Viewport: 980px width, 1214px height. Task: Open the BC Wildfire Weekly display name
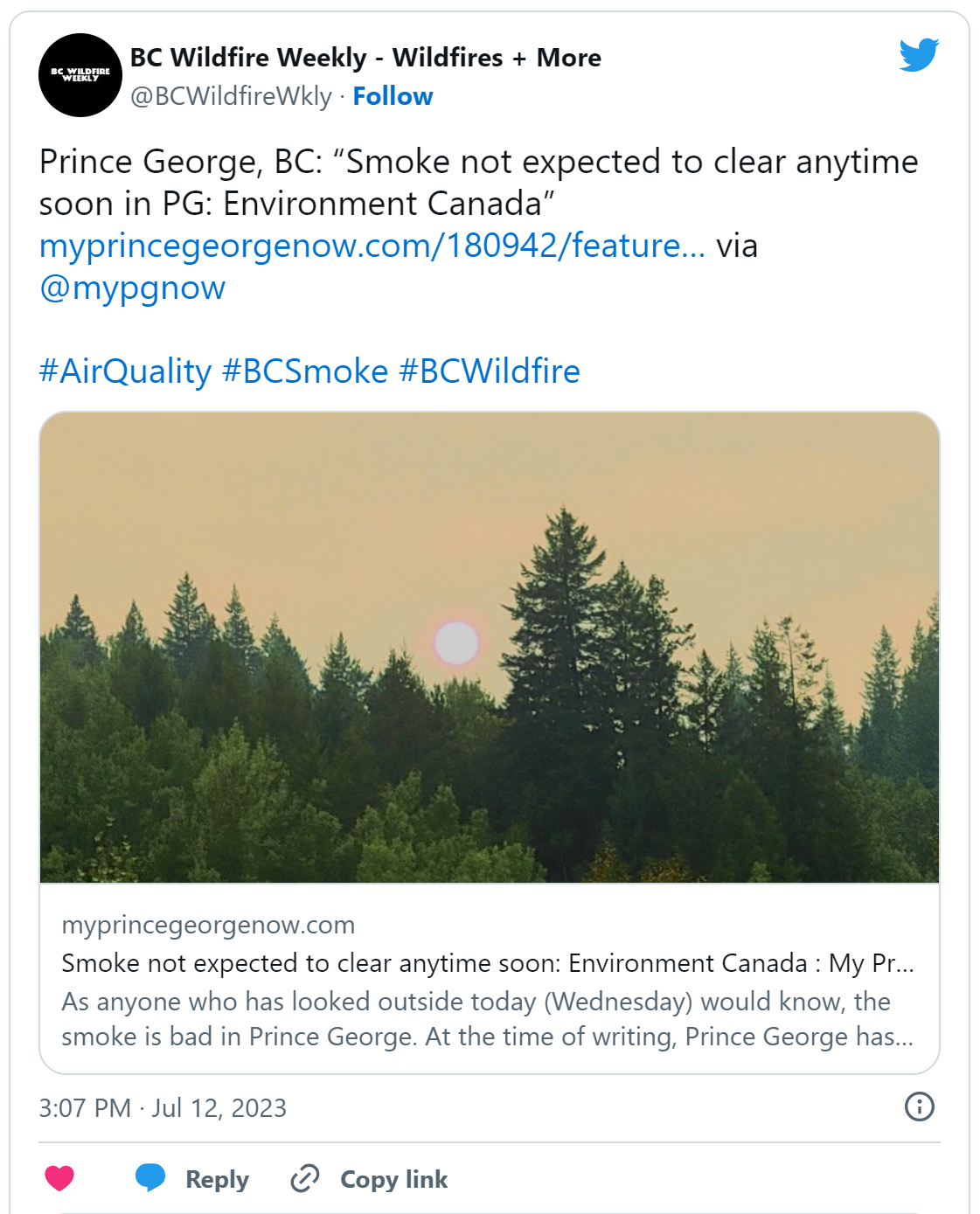pyautogui.click(x=365, y=58)
